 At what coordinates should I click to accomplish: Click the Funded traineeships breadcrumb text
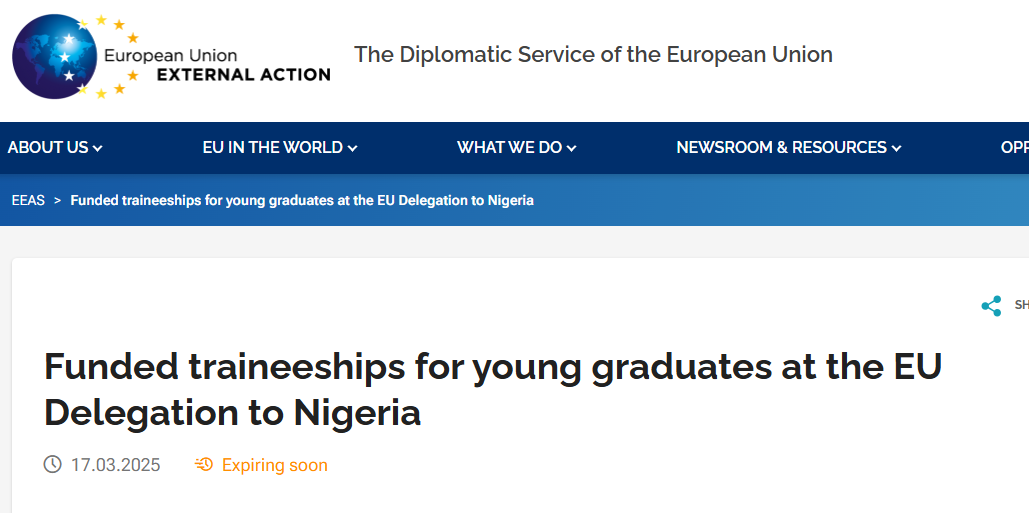click(302, 201)
